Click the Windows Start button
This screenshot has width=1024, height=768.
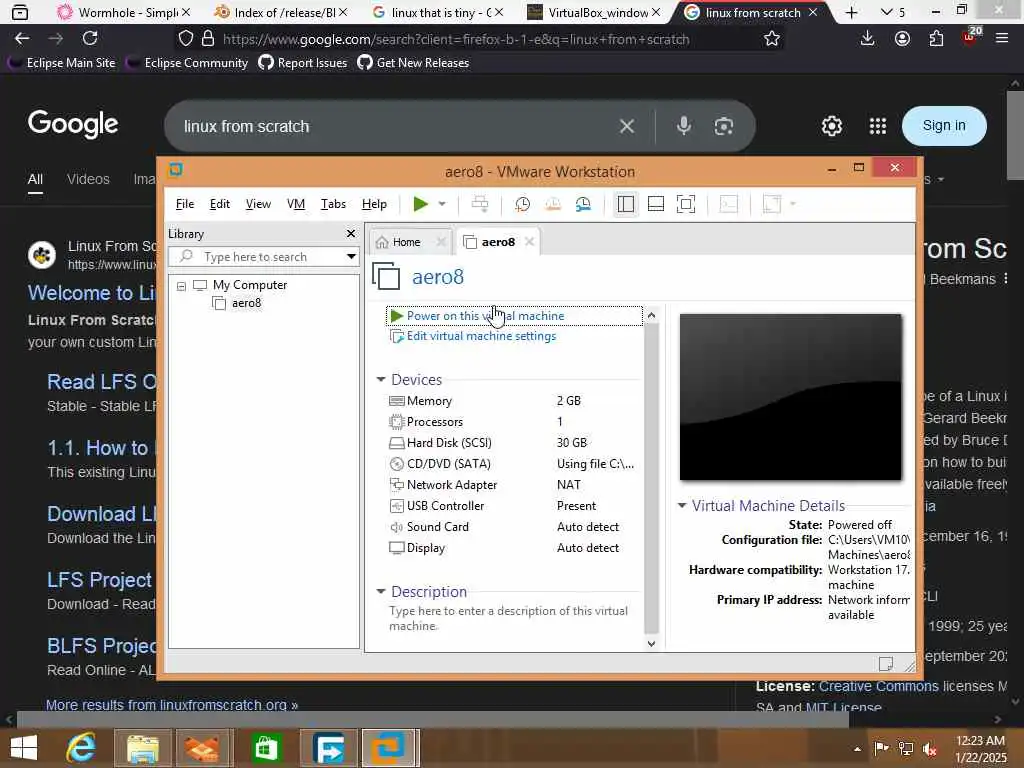[x=24, y=747]
